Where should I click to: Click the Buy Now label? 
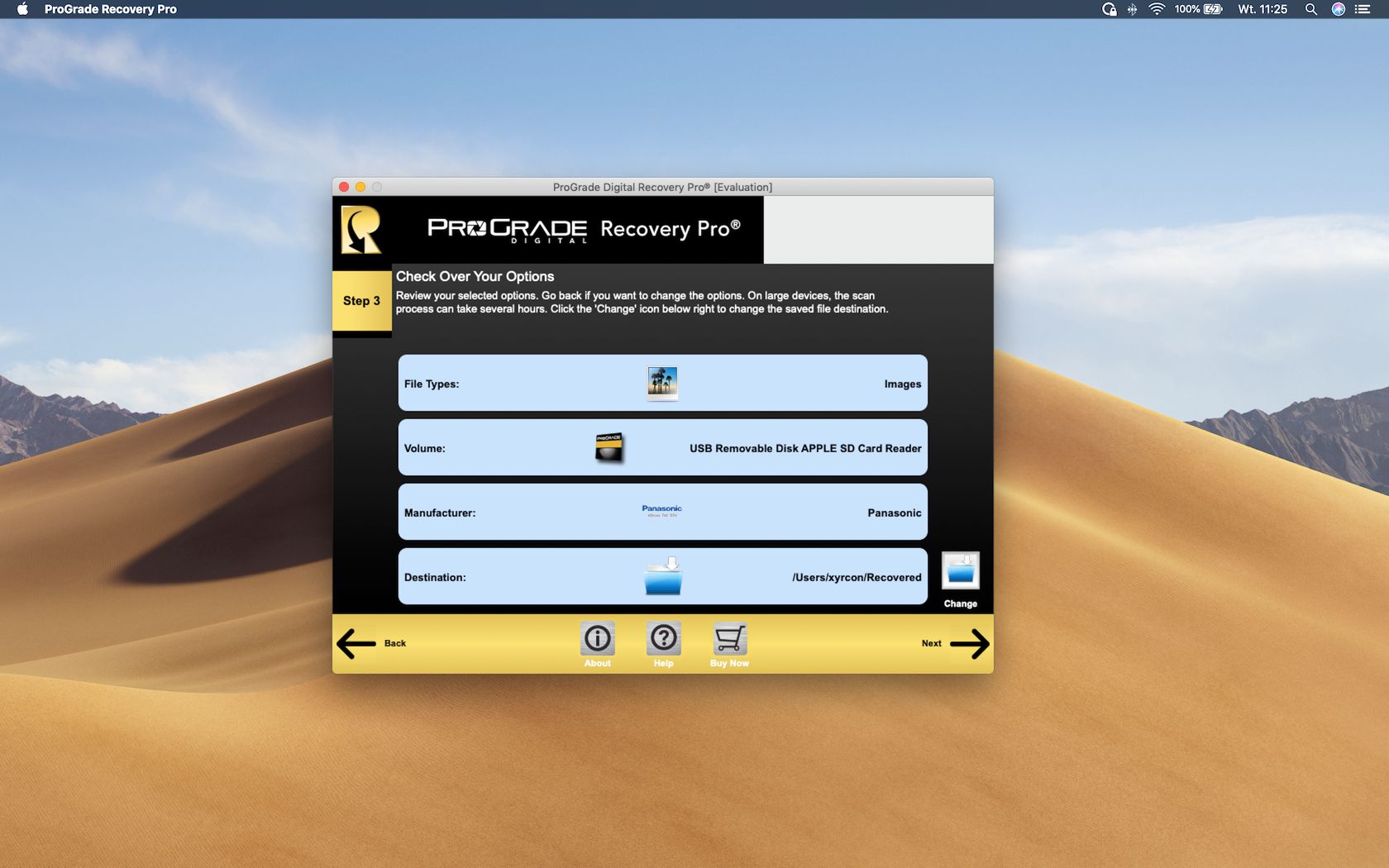[729, 663]
